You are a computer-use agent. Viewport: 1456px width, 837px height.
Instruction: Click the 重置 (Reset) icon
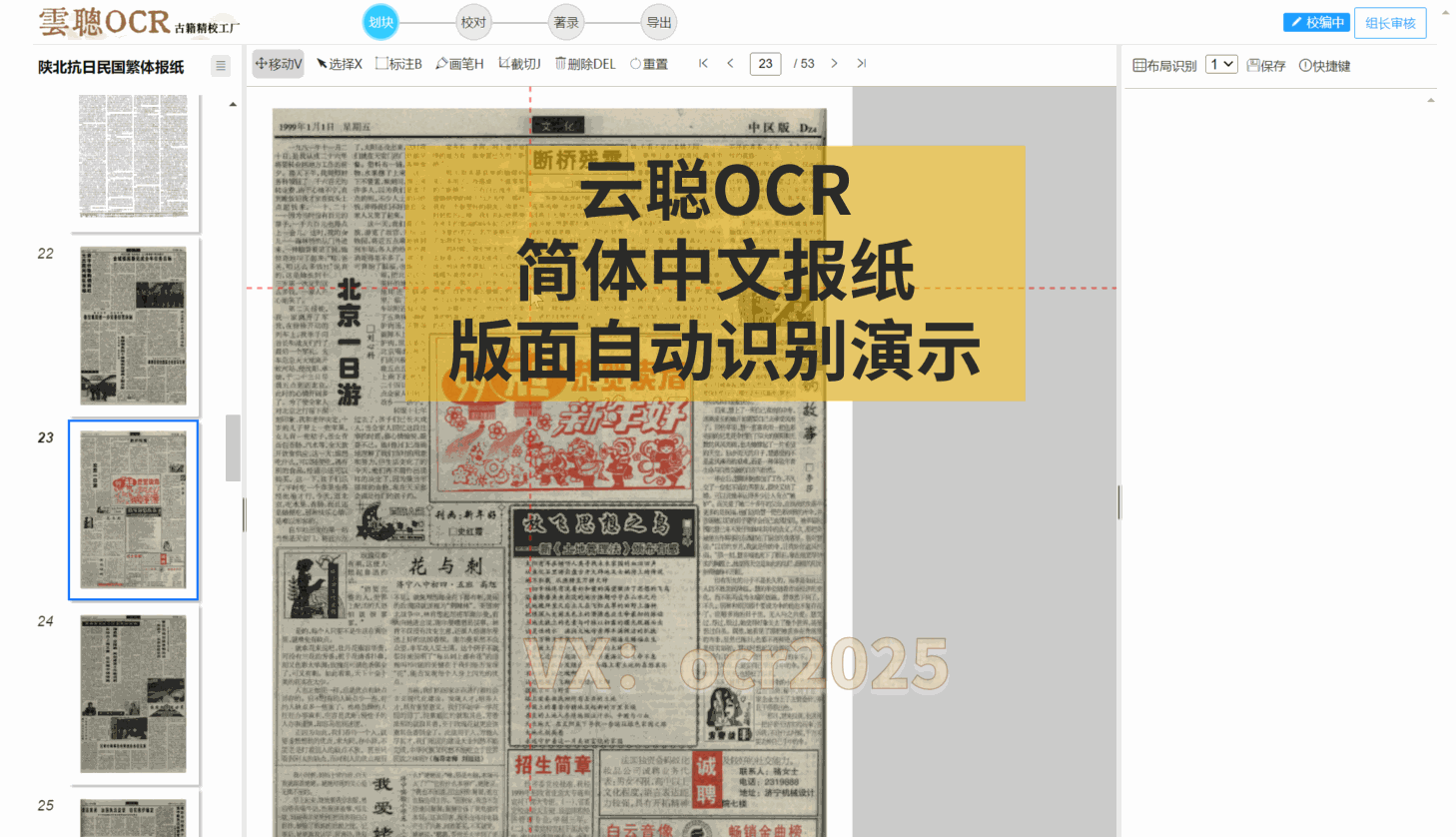pos(648,63)
